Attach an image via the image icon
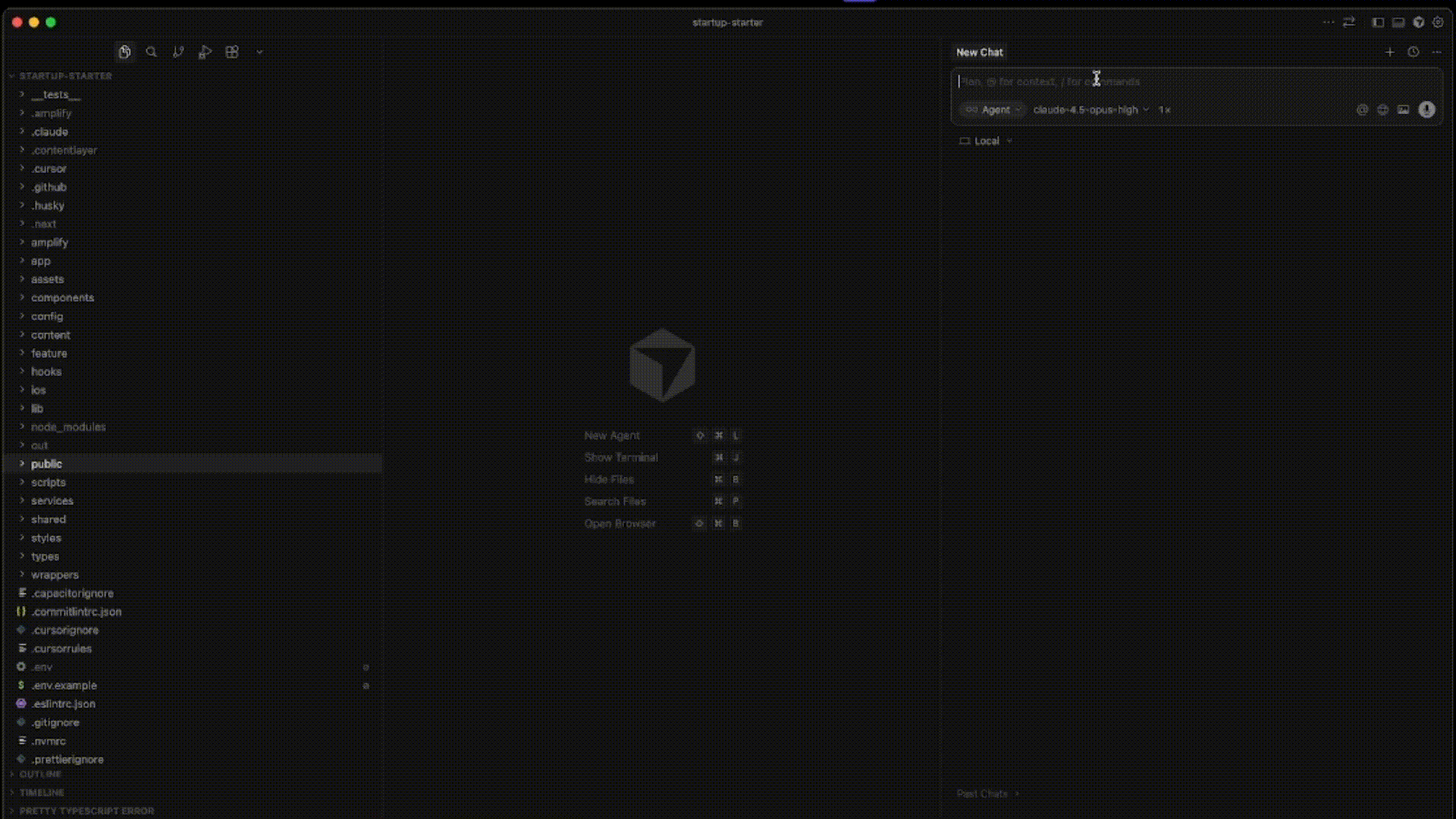The height and width of the screenshot is (819, 1456). pos(1404,110)
